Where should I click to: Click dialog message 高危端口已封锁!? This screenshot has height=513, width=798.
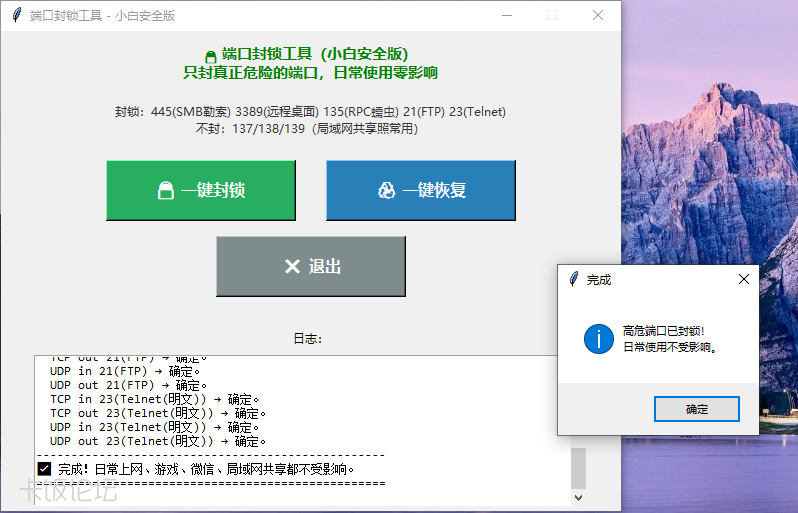click(x=664, y=331)
